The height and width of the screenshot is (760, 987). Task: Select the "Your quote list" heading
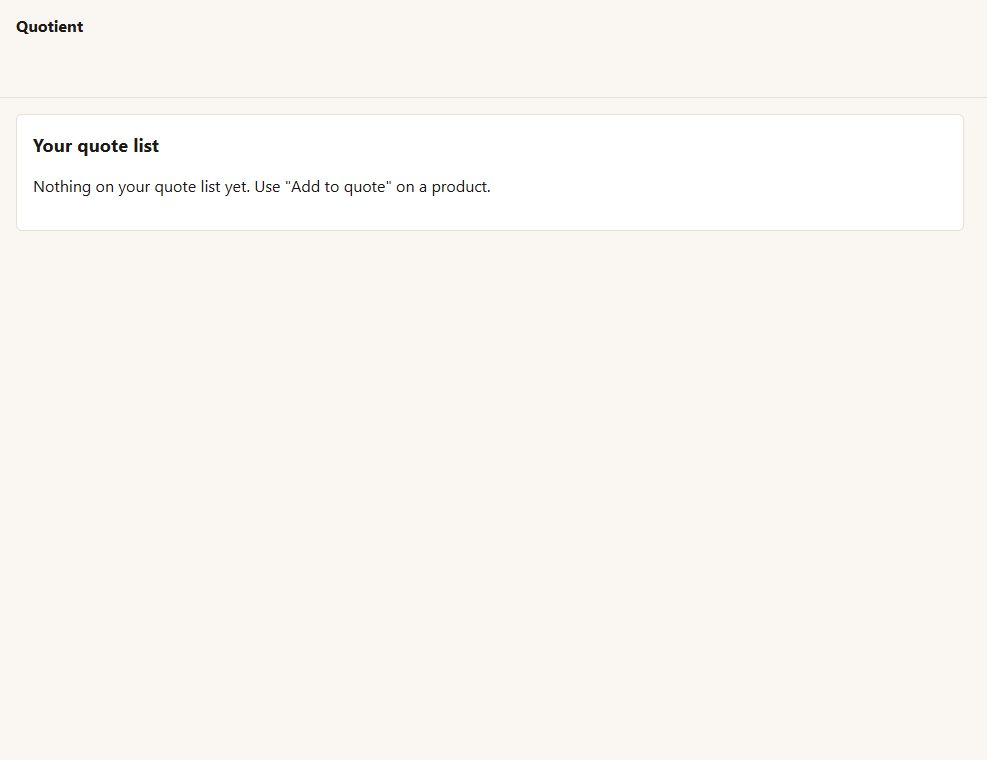coord(96,146)
